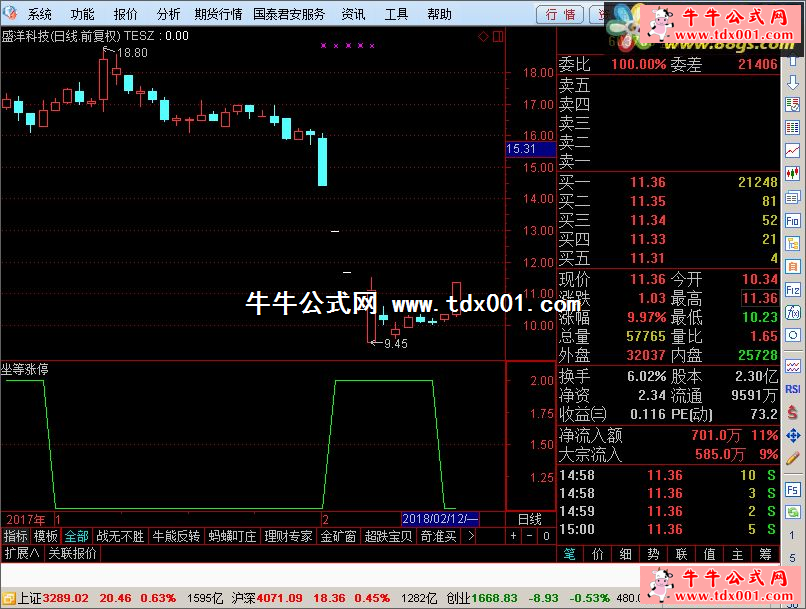Click the down arrow icon in right toolbar
This screenshot has width=806, height=609.
793,82
